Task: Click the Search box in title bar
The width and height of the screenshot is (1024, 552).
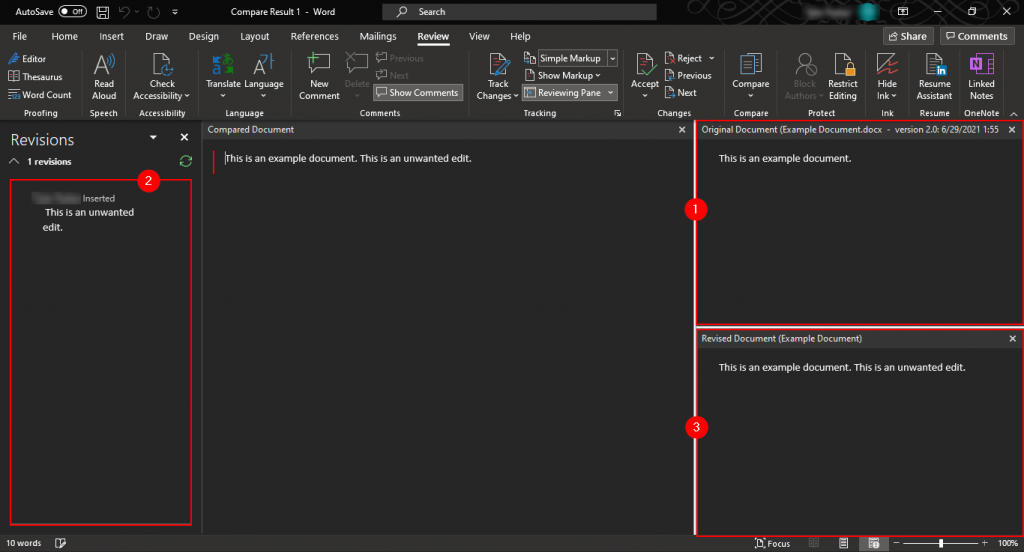Action: 519,12
